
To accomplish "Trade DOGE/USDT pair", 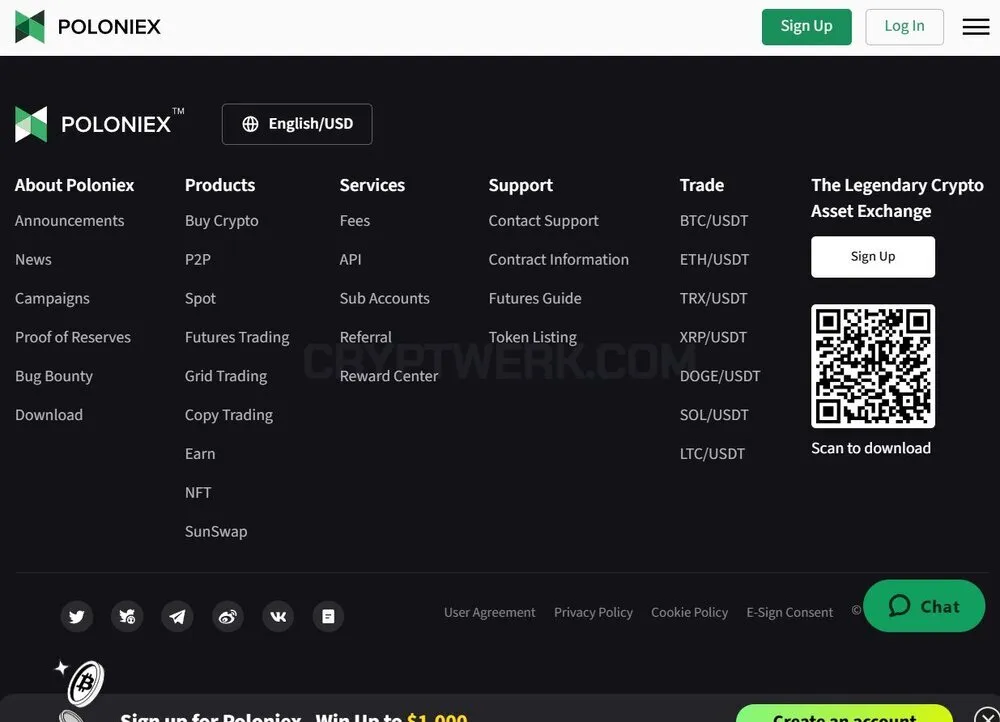I will tap(720, 376).
